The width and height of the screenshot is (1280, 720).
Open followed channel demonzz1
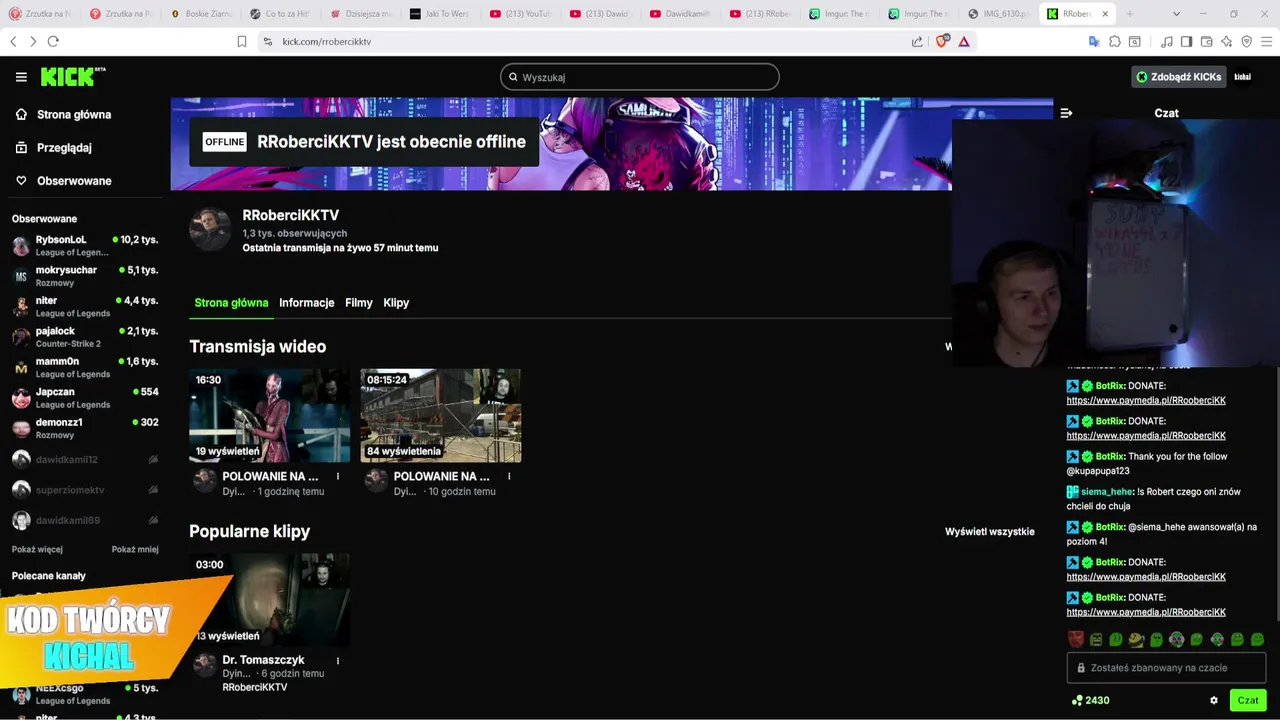pyautogui.click(x=85, y=428)
